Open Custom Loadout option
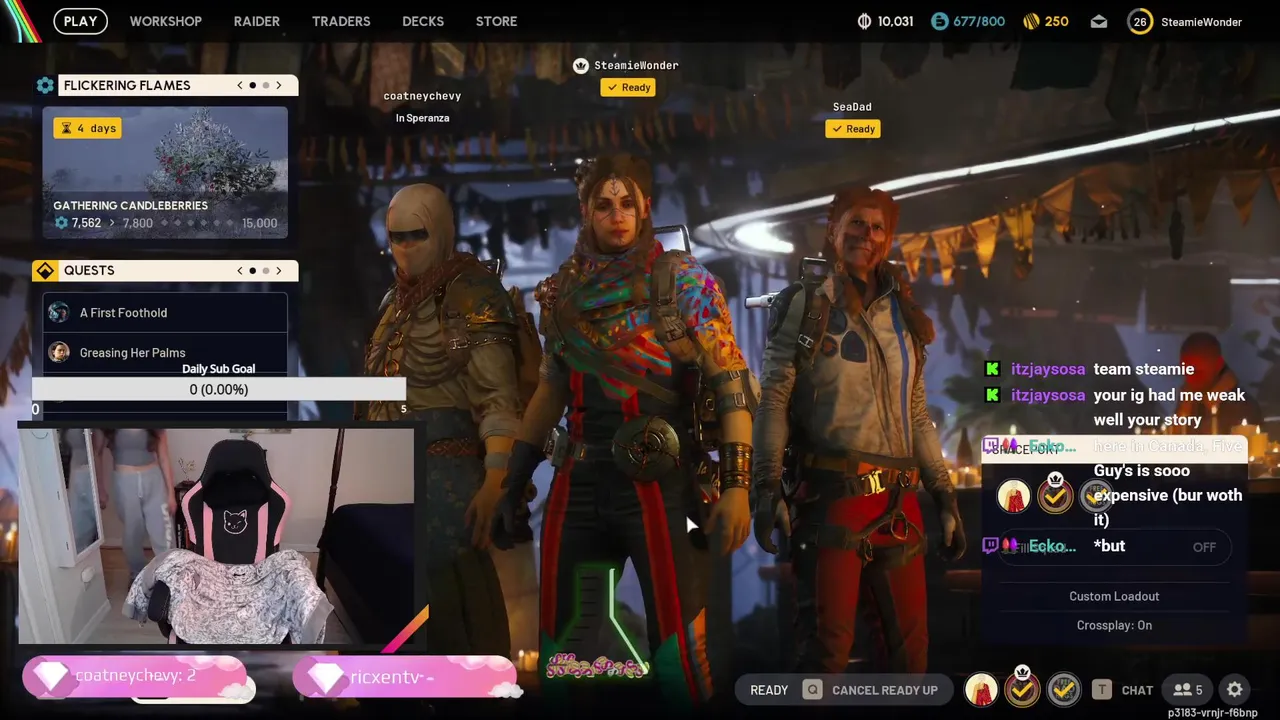Screen dimensions: 1280x720 1114,596
